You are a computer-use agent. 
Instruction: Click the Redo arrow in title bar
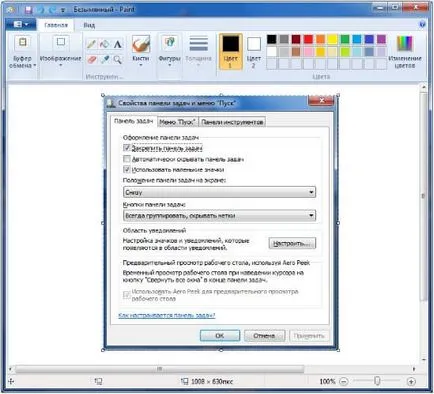click(x=53, y=10)
